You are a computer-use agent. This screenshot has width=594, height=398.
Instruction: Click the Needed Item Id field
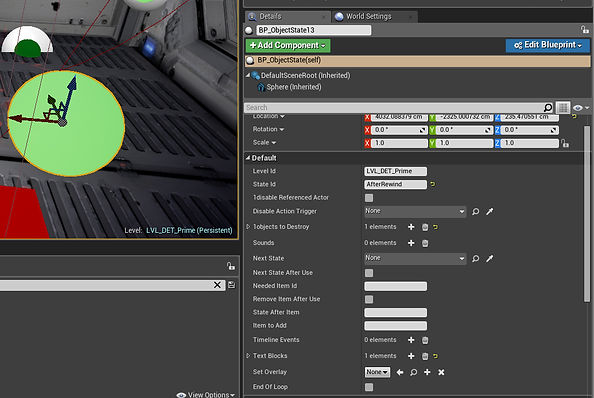coord(395,286)
